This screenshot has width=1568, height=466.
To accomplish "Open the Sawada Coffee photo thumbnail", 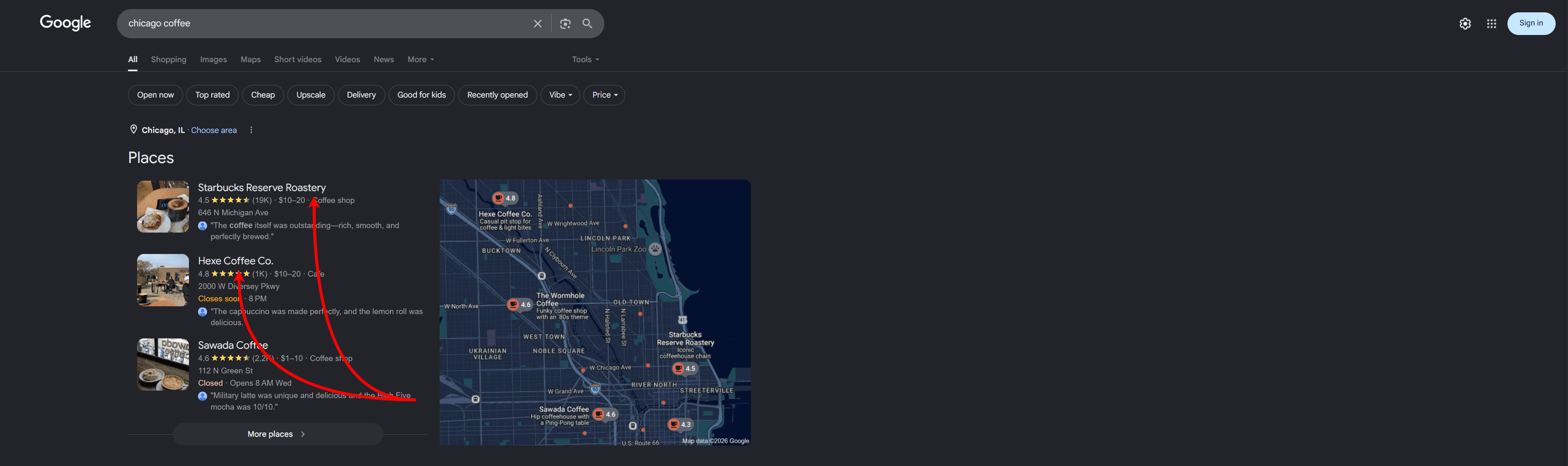I will [163, 364].
